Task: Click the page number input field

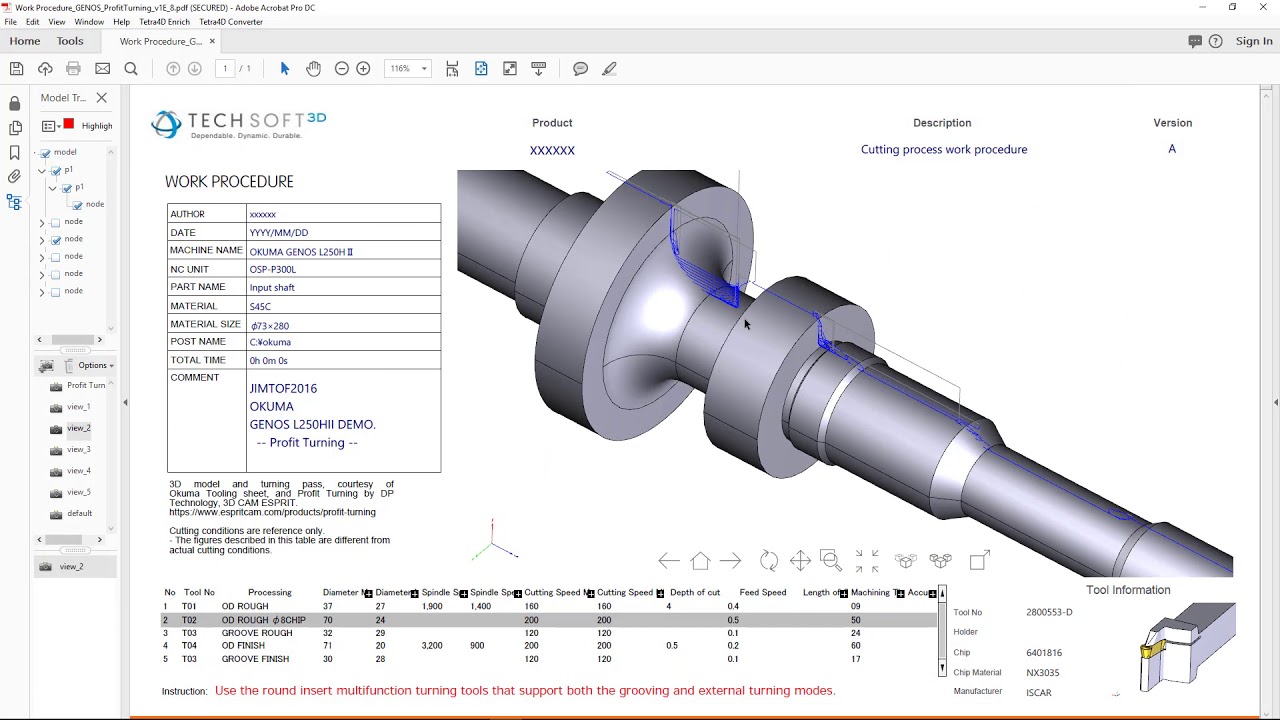Action: (x=225, y=68)
